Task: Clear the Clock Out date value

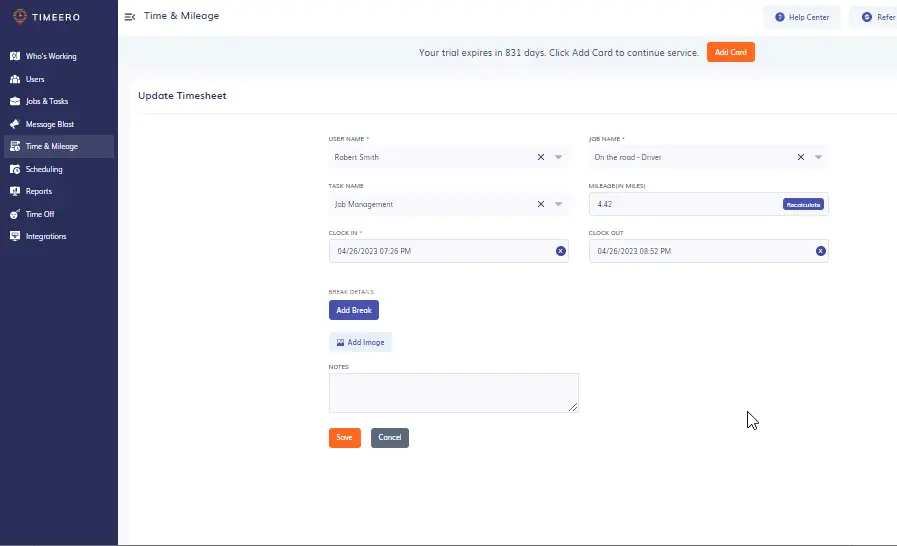Action: pos(821,251)
